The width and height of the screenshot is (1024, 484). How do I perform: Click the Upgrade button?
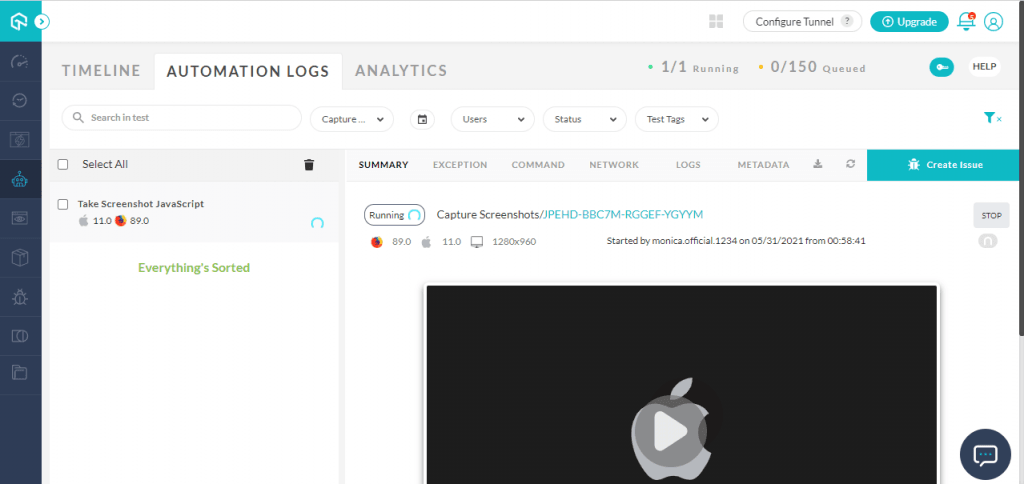click(x=909, y=22)
